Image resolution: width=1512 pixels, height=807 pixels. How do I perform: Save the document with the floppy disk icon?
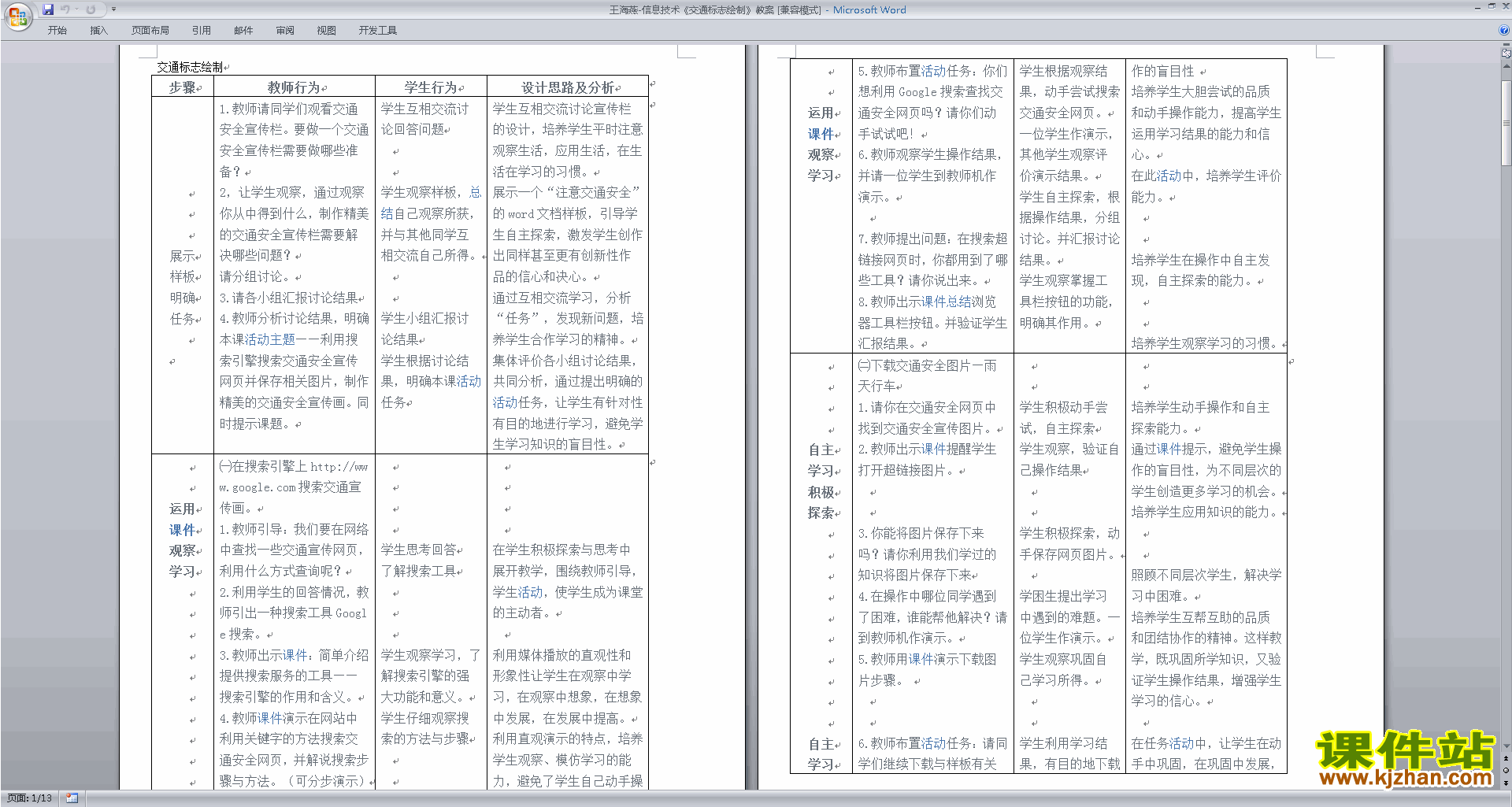pyautogui.click(x=48, y=9)
